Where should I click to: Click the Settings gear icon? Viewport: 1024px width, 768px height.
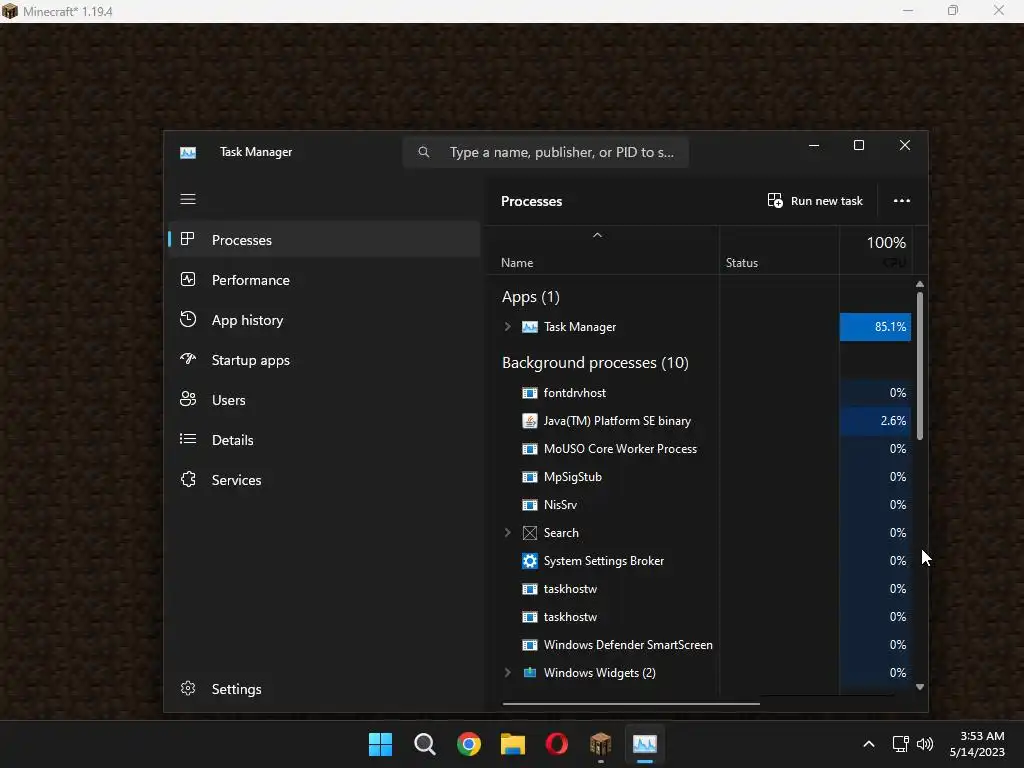click(188, 688)
